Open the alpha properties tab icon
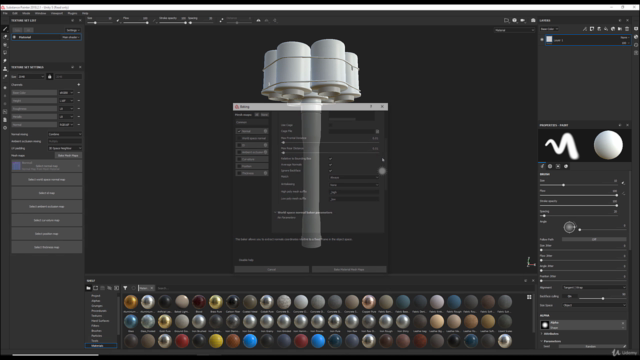This screenshot has height=360, width=640. pyautogui.click(x=550, y=166)
